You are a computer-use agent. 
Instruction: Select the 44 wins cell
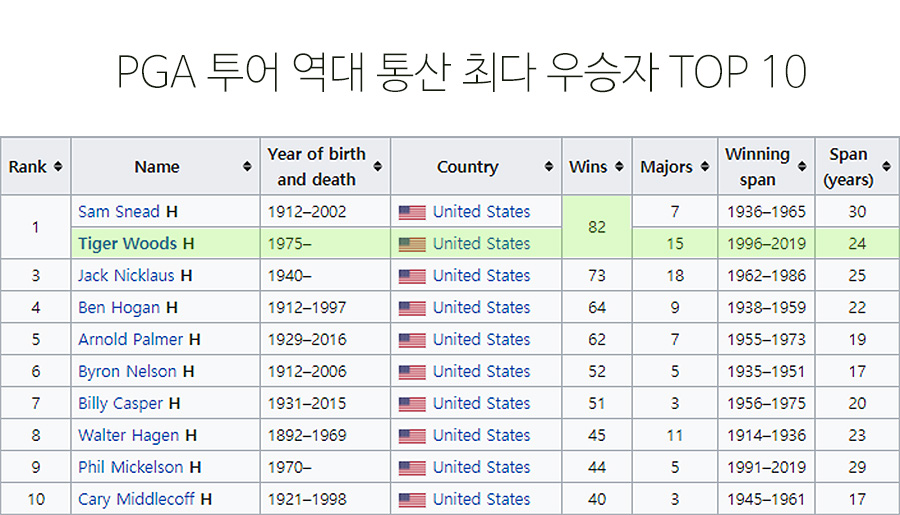point(597,467)
